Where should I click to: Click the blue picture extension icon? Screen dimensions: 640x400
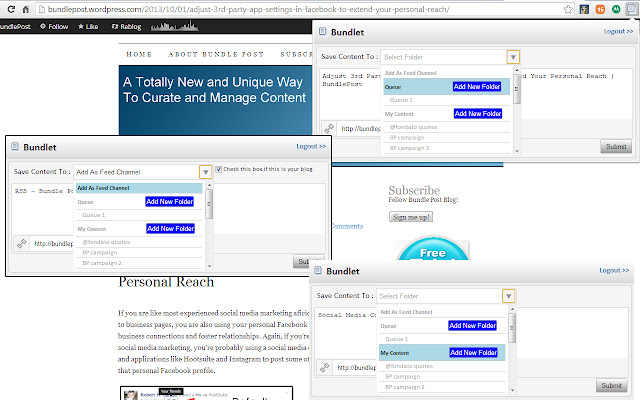coord(584,9)
